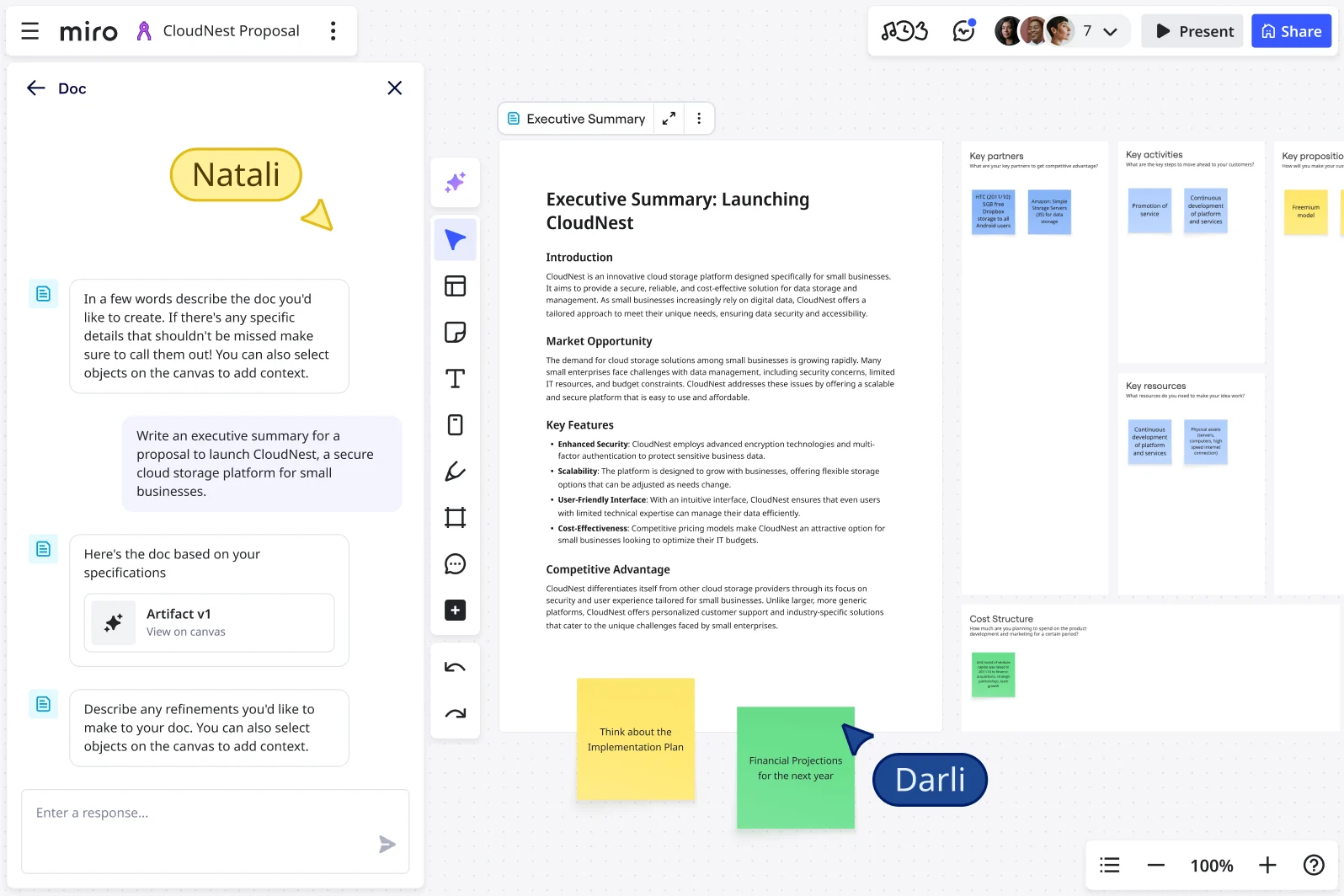
Task: Select the yellow Implementation Plan sticky note
Action: 636,739
